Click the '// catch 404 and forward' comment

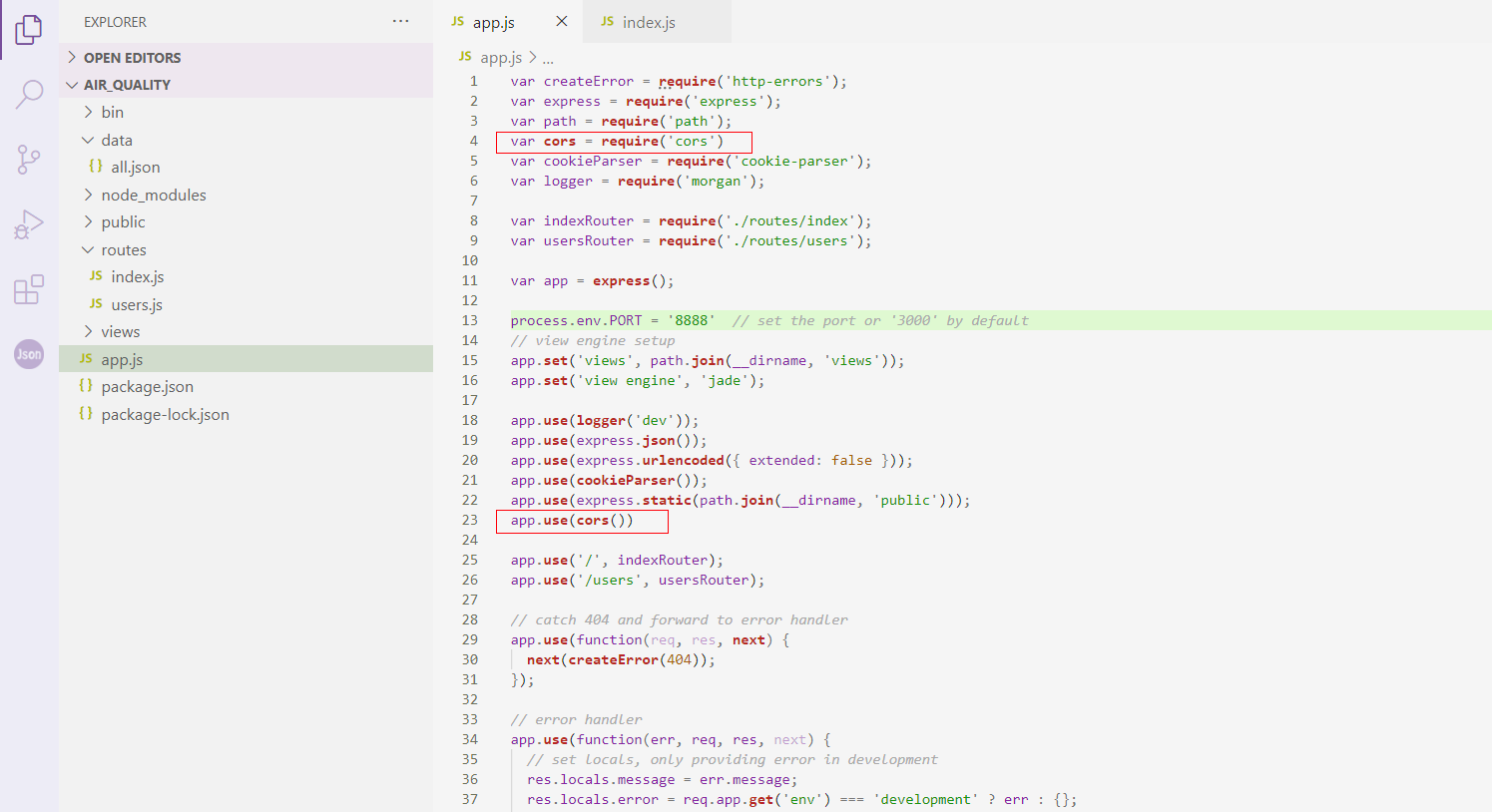point(680,619)
